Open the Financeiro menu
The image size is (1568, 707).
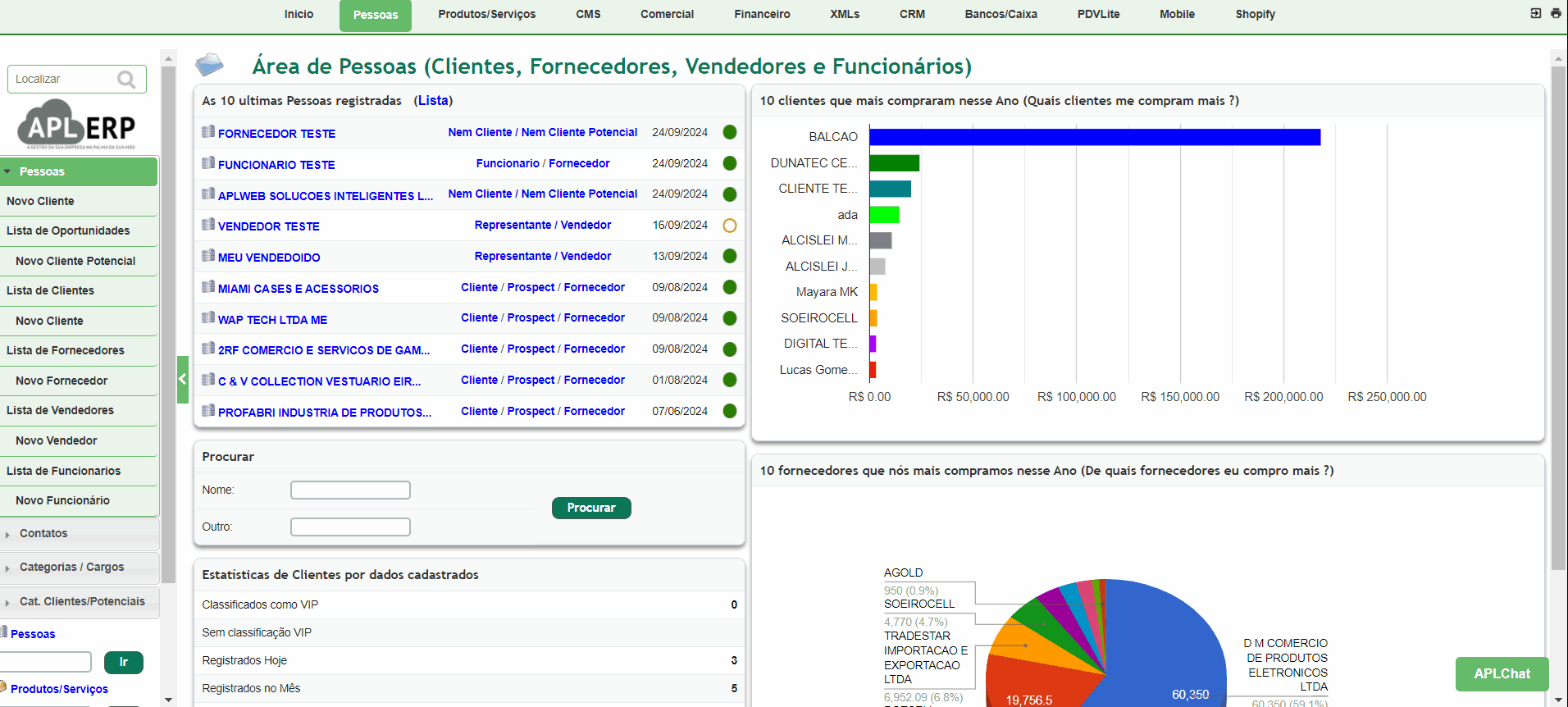[762, 14]
